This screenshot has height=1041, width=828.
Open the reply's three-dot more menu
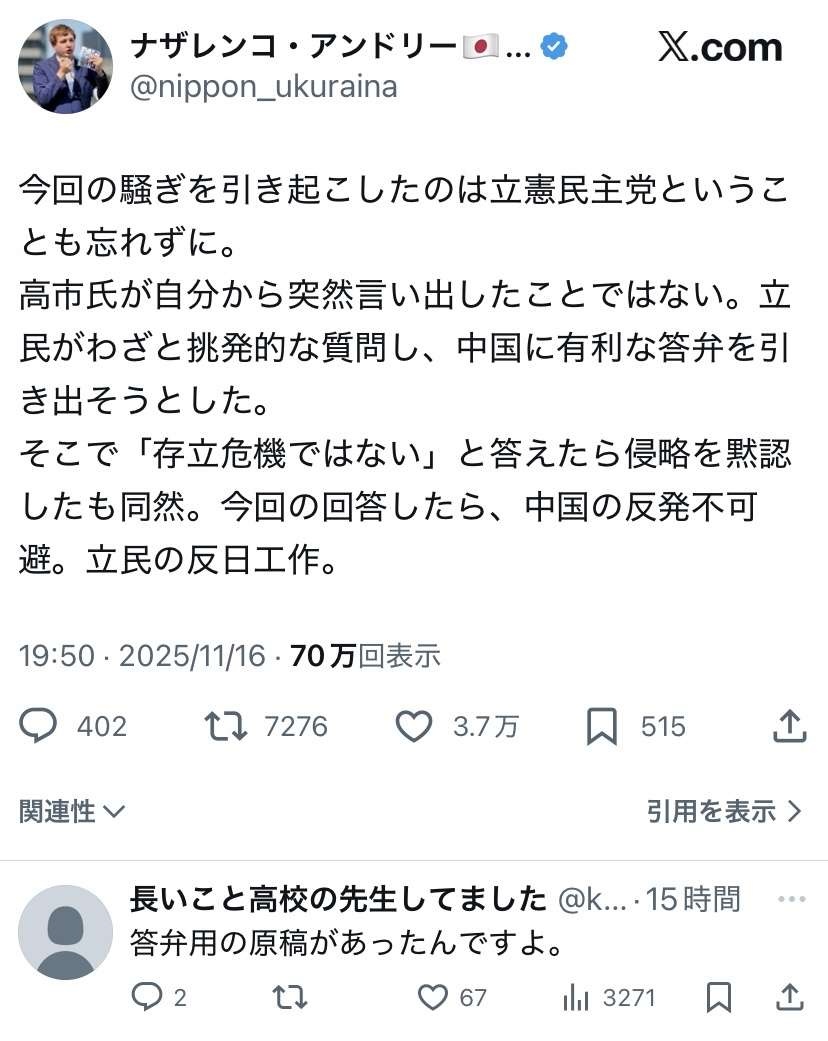pos(791,899)
